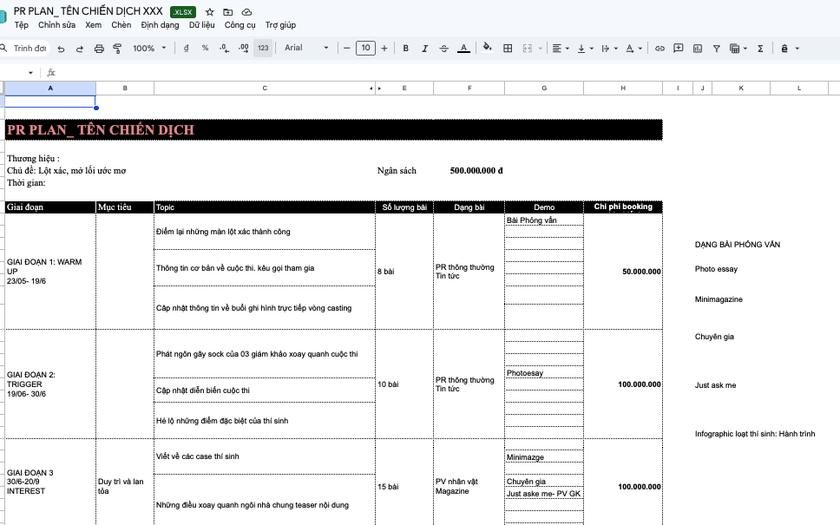The height and width of the screenshot is (525, 840).
Task: Select the Chi phí booking header cell
Action: 623,207
